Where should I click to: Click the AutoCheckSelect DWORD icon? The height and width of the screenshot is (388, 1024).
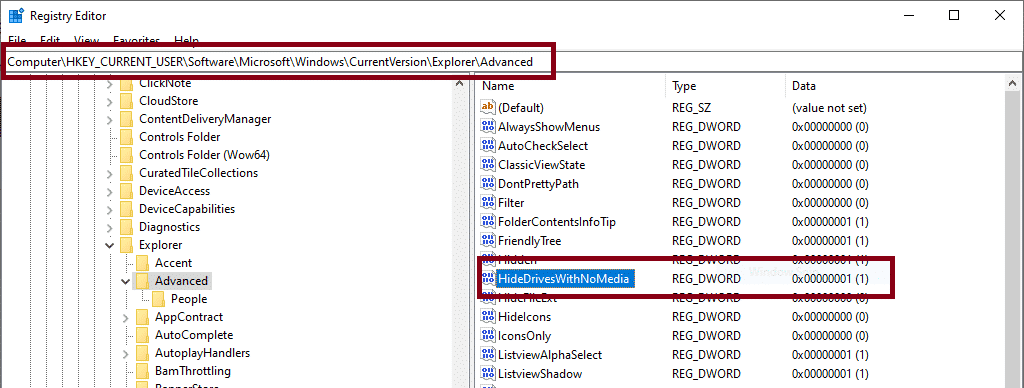pyautogui.click(x=488, y=145)
